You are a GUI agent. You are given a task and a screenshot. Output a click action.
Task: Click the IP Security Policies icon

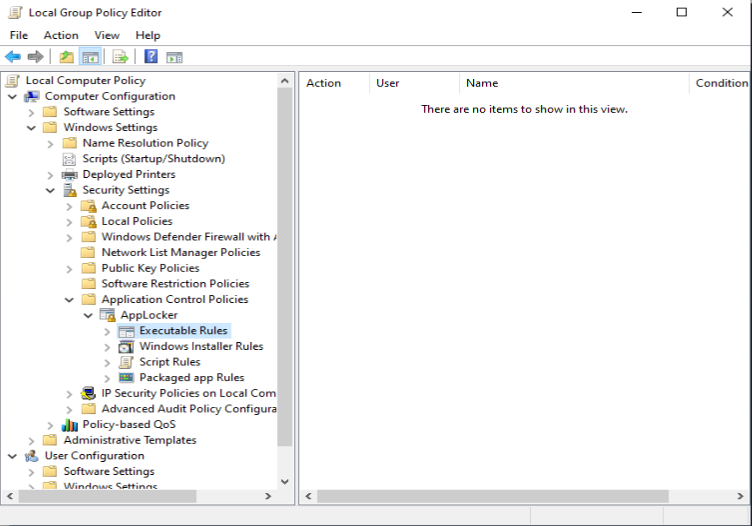tap(88, 393)
